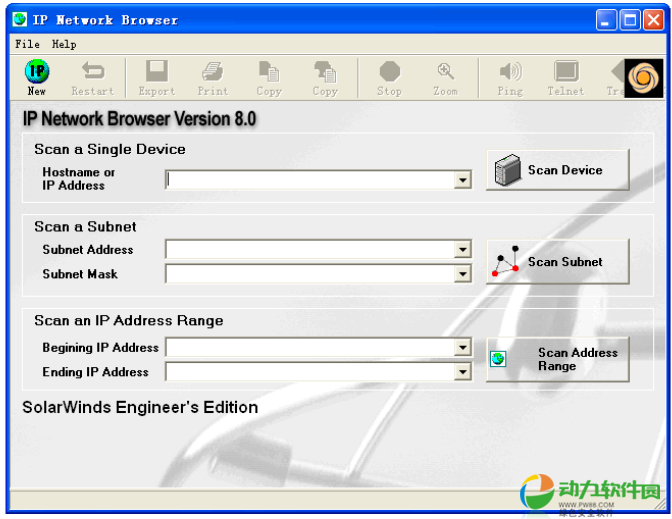
Task: Expand the Subnet Mask dropdown arrow
Action: point(462,274)
